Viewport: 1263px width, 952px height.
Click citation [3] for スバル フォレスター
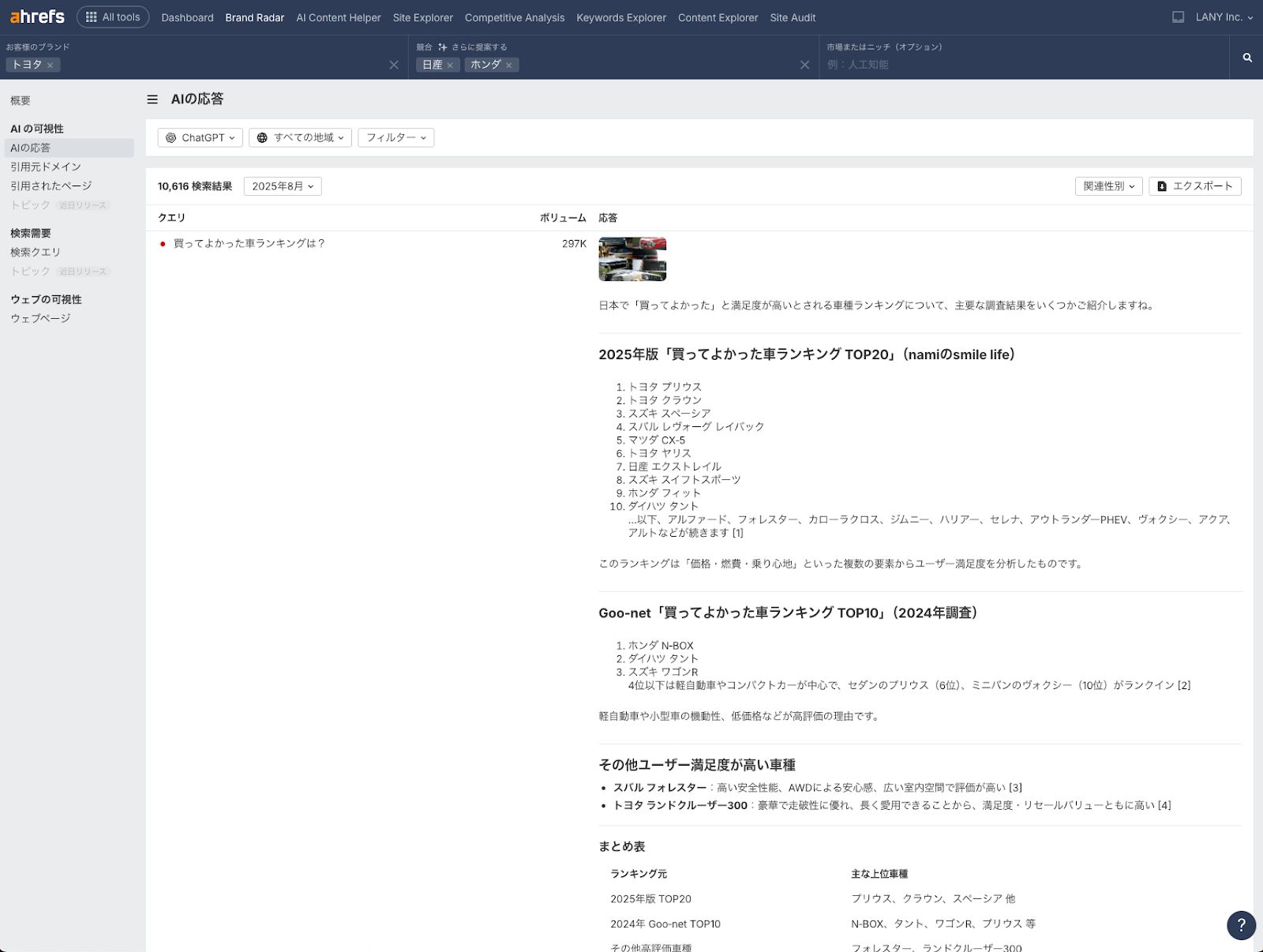[x=1016, y=787]
